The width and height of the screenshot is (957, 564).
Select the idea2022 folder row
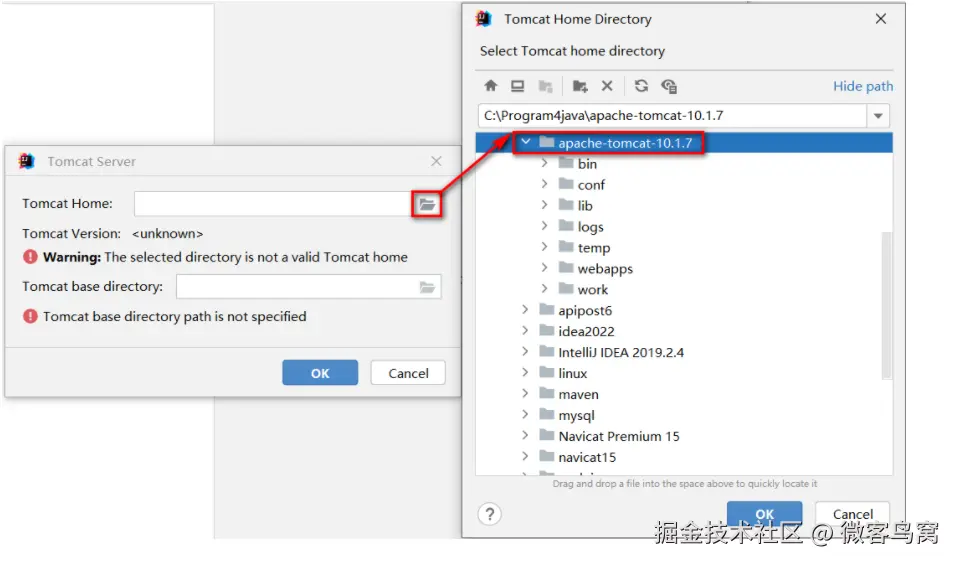click(684, 331)
